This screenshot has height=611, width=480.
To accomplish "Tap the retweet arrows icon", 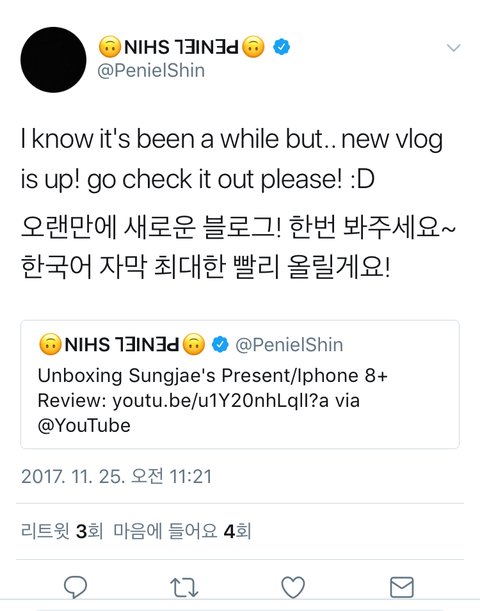I will pyautogui.click(x=184, y=588).
